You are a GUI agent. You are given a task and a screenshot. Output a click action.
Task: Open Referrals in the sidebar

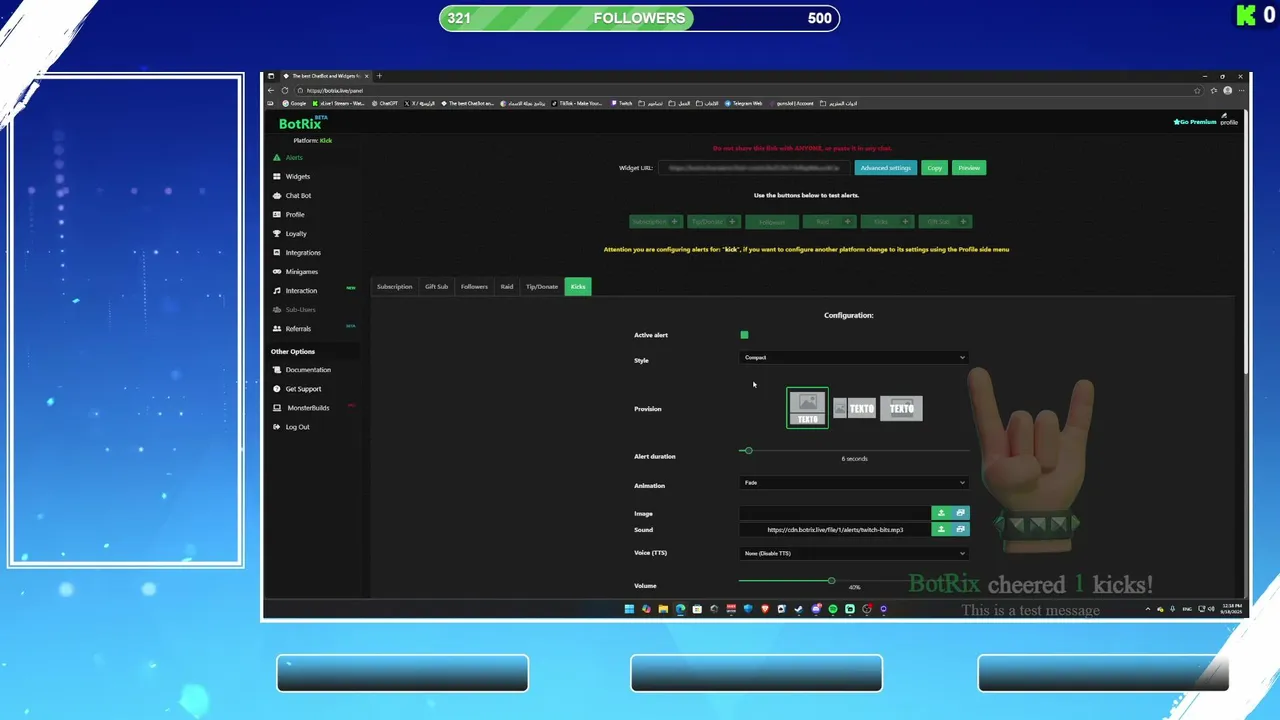[292, 328]
